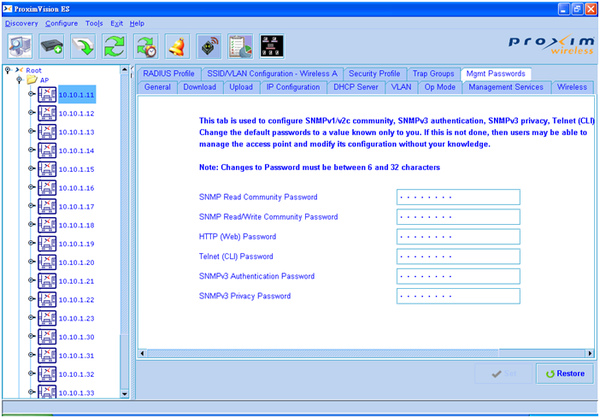The width and height of the screenshot is (600, 418).
Task: Click the device icon for 10.10.1.12
Action: (47, 113)
